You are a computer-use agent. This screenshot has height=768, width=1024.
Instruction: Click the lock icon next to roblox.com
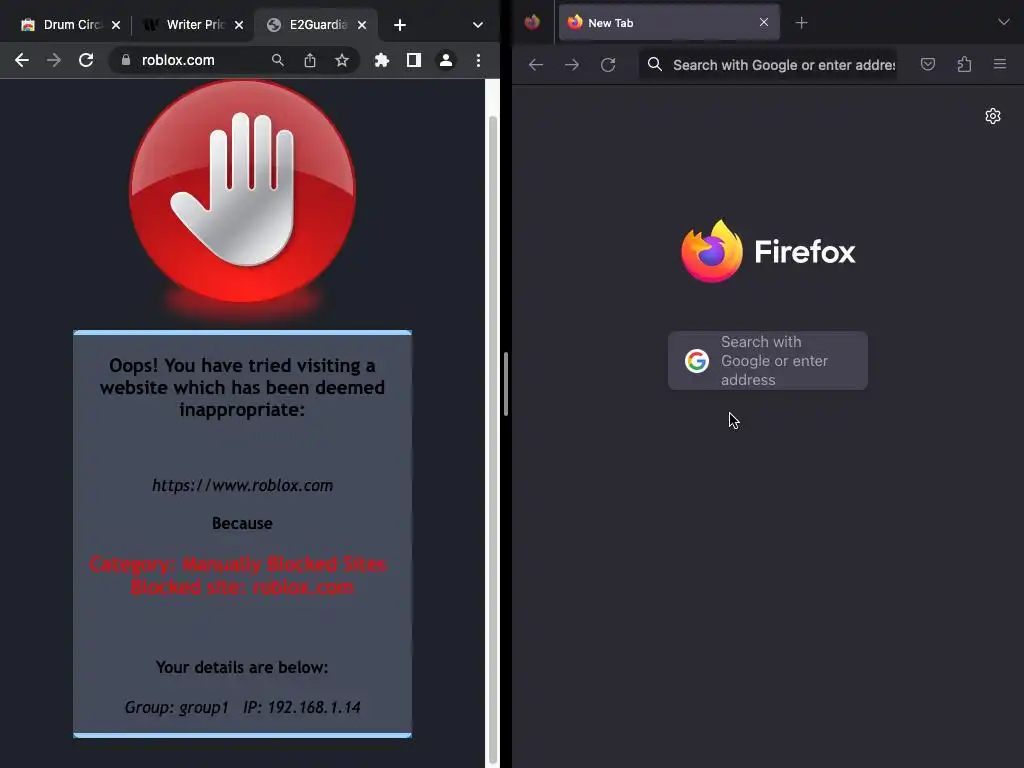pyautogui.click(x=126, y=60)
